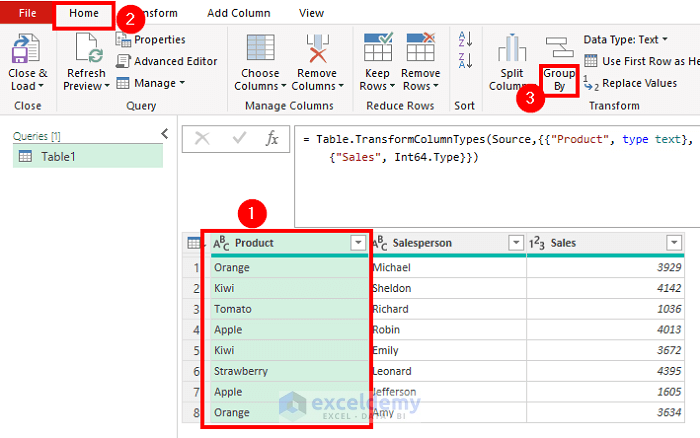The image size is (700, 438).
Task: Switch to the Add Column tab
Action: tap(239, 13)
